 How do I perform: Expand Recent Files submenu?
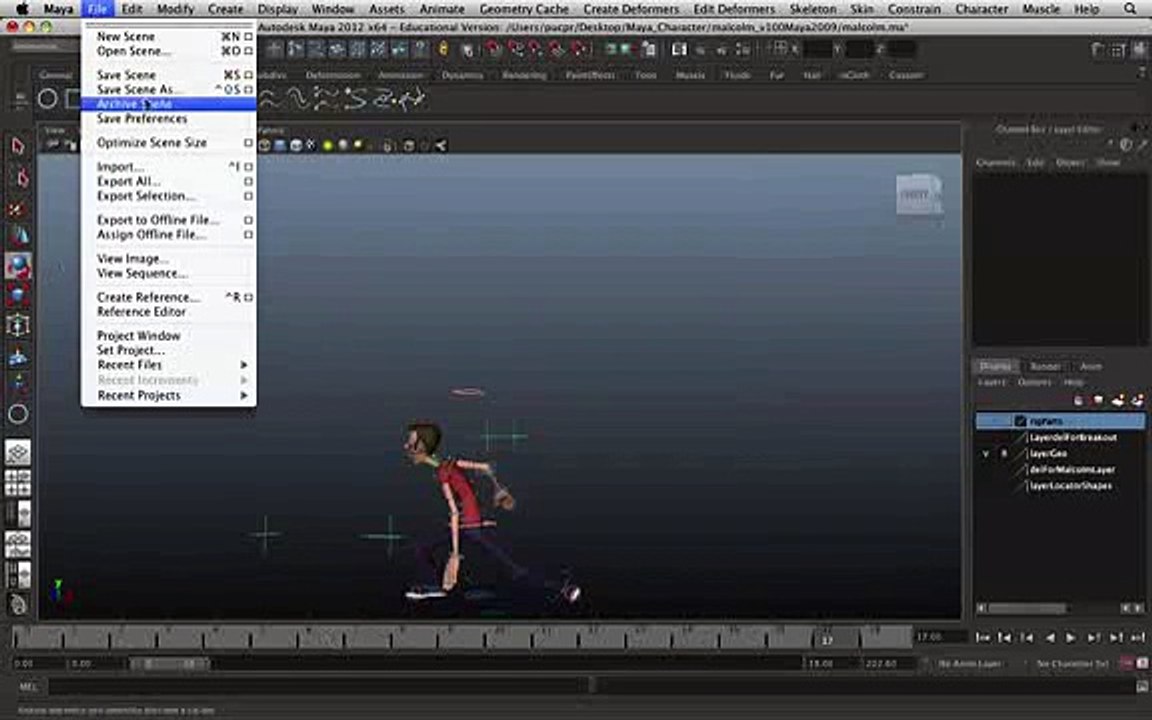coord(243,365)
